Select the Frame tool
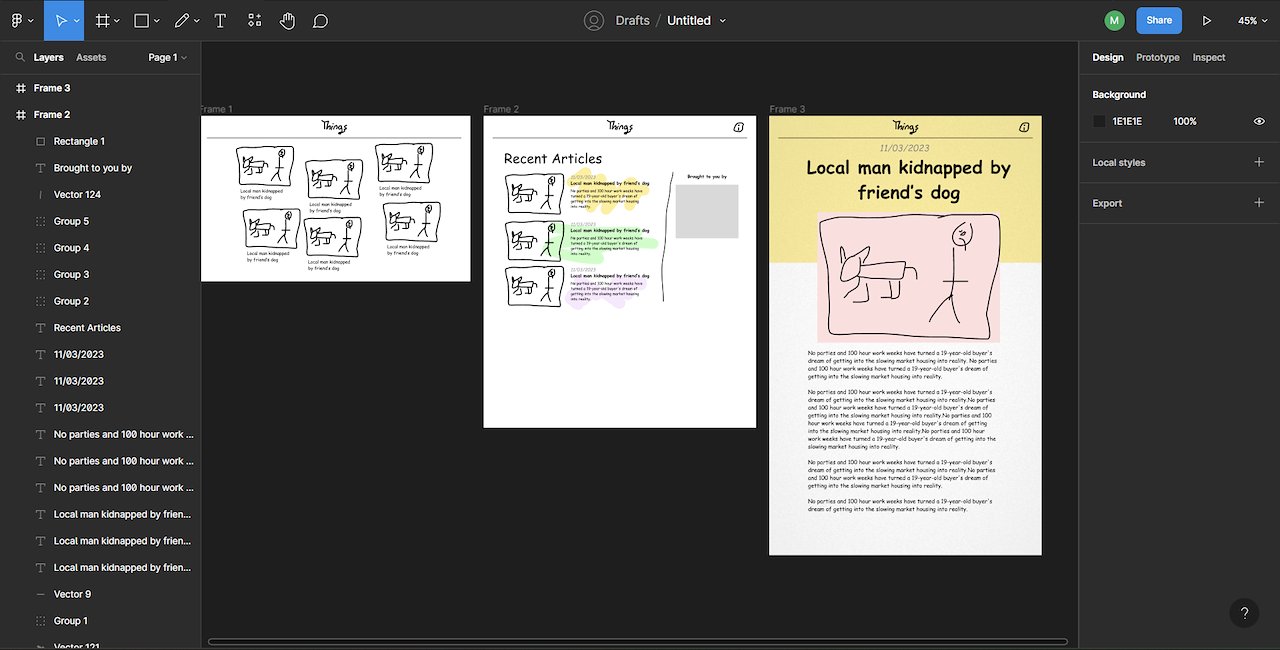 tap(103, 20)
